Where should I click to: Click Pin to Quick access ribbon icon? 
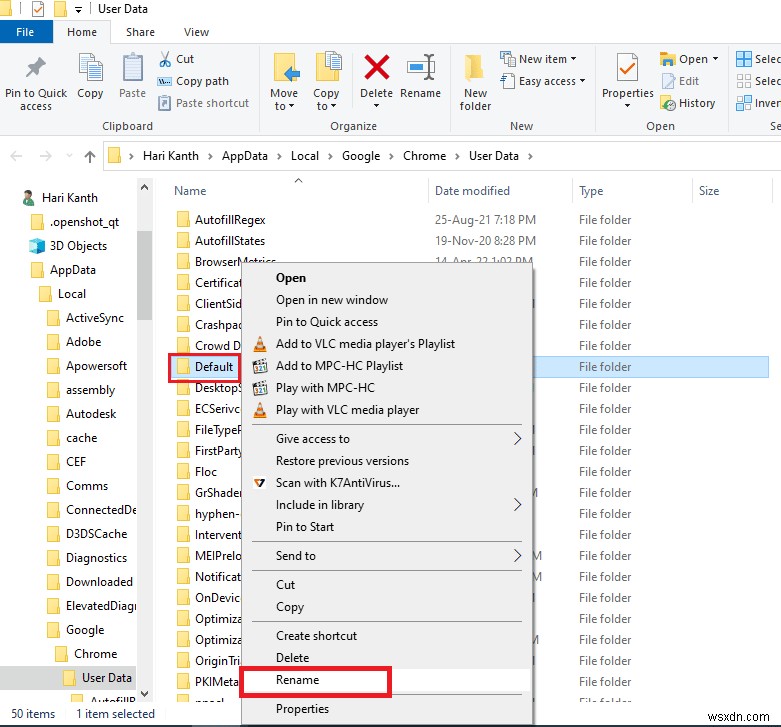[x=35, y=68]
